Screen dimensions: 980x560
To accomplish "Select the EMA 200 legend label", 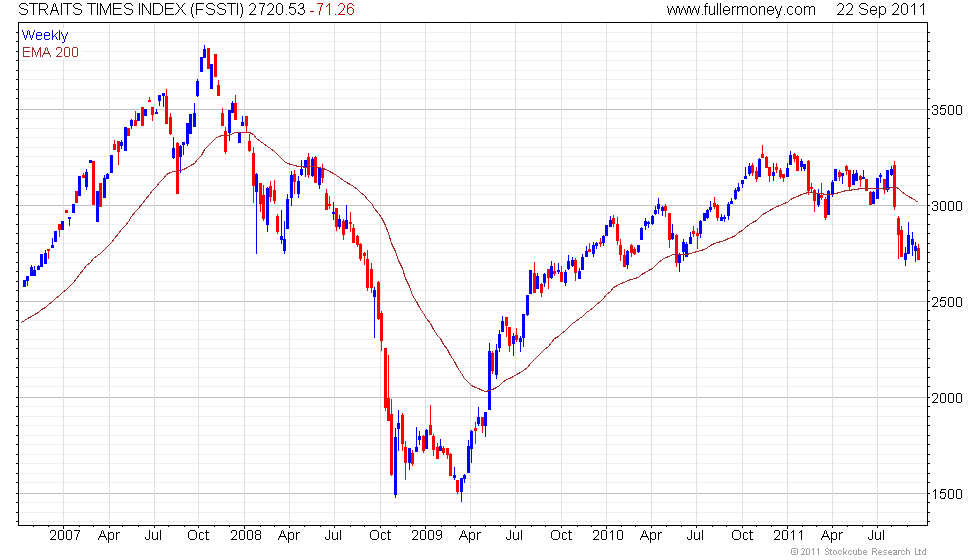I will click(50, 52).
